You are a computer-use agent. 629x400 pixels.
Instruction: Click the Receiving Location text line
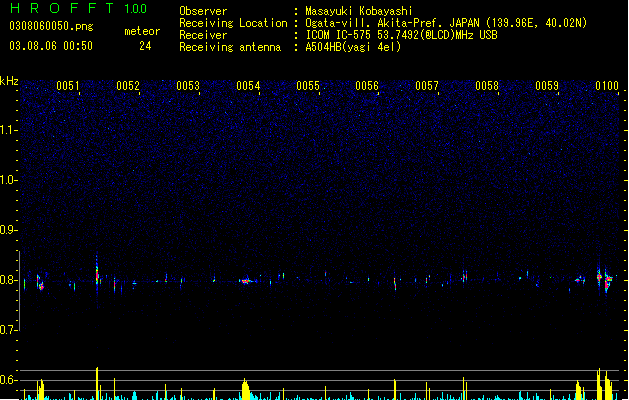click(x=383, y=23)
